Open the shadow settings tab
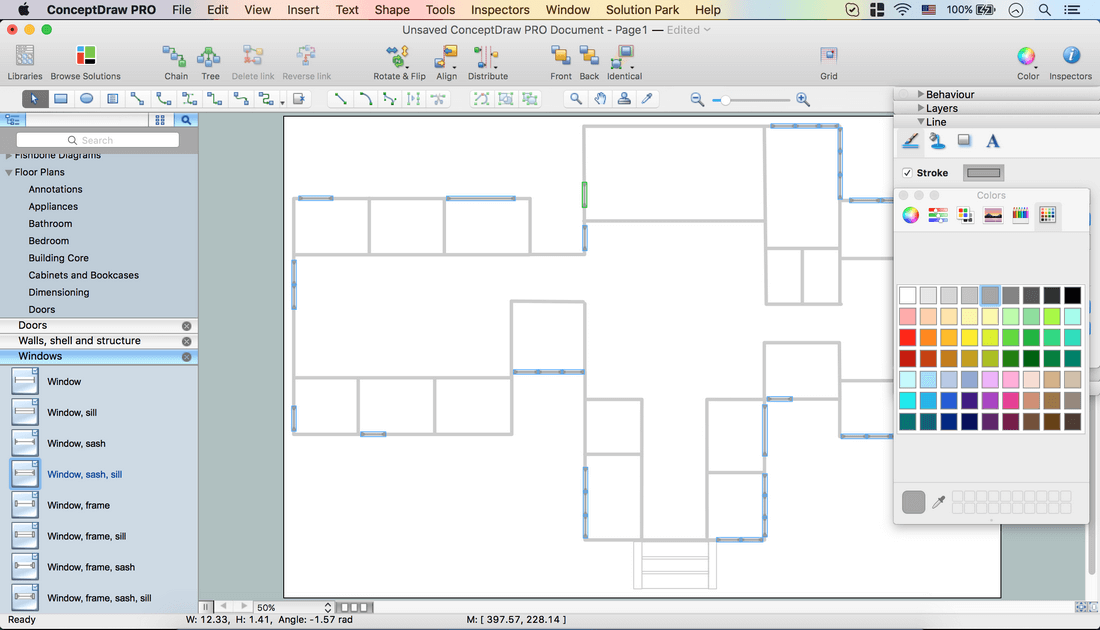The width and height of the screenshot is (1100, 630). [965, 141]
